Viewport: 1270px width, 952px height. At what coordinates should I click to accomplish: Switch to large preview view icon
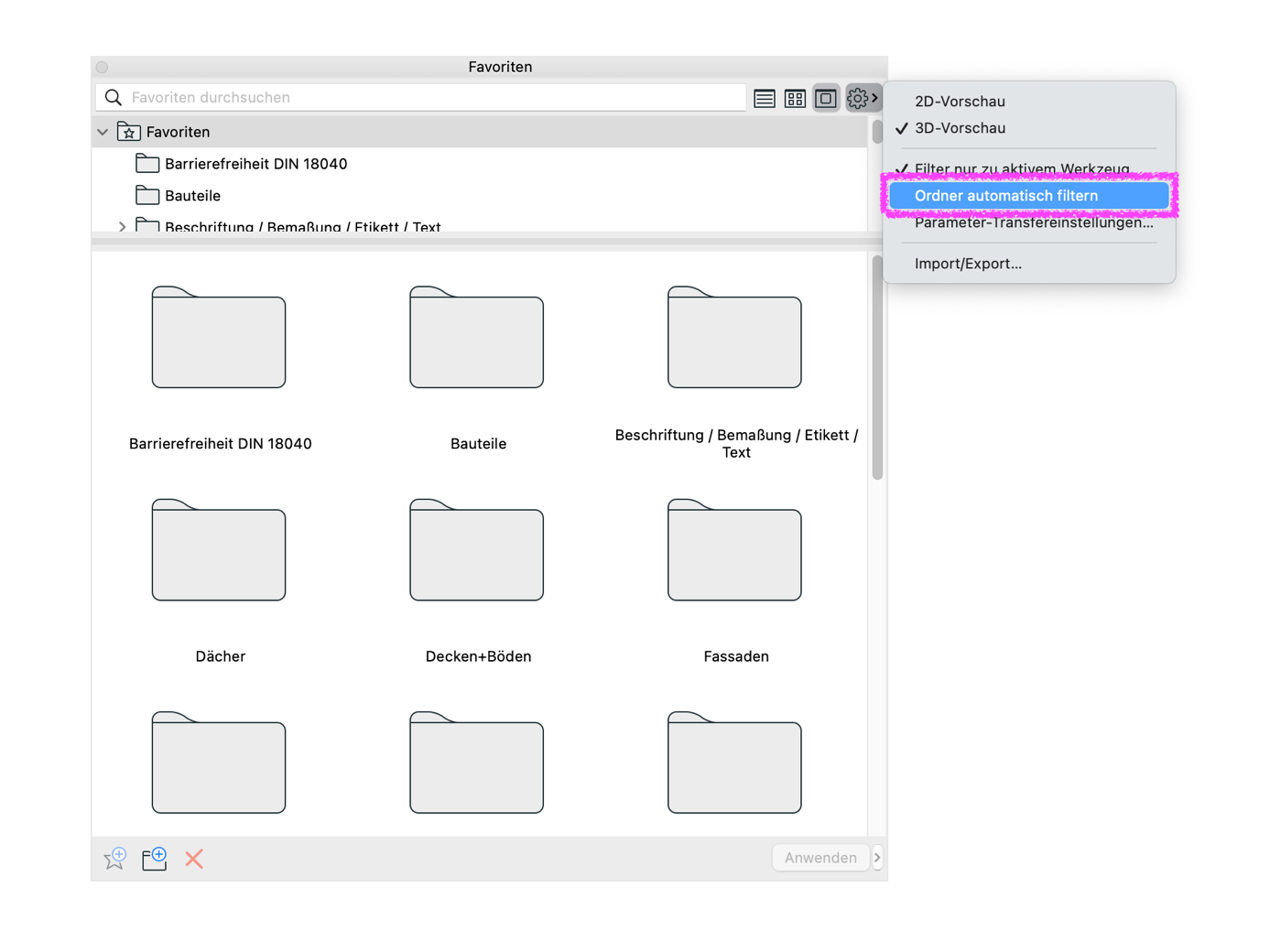(x=826, y=98)
